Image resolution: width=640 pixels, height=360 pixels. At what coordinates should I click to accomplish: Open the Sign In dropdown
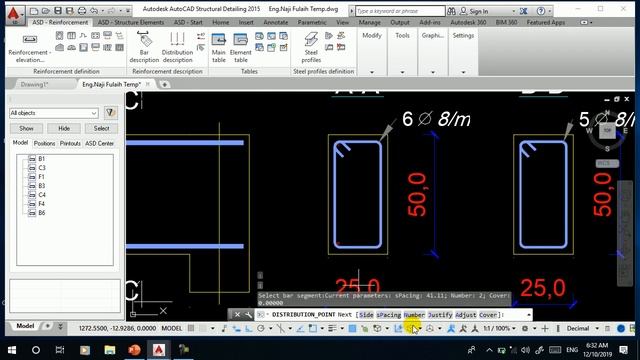click(513, 11)
